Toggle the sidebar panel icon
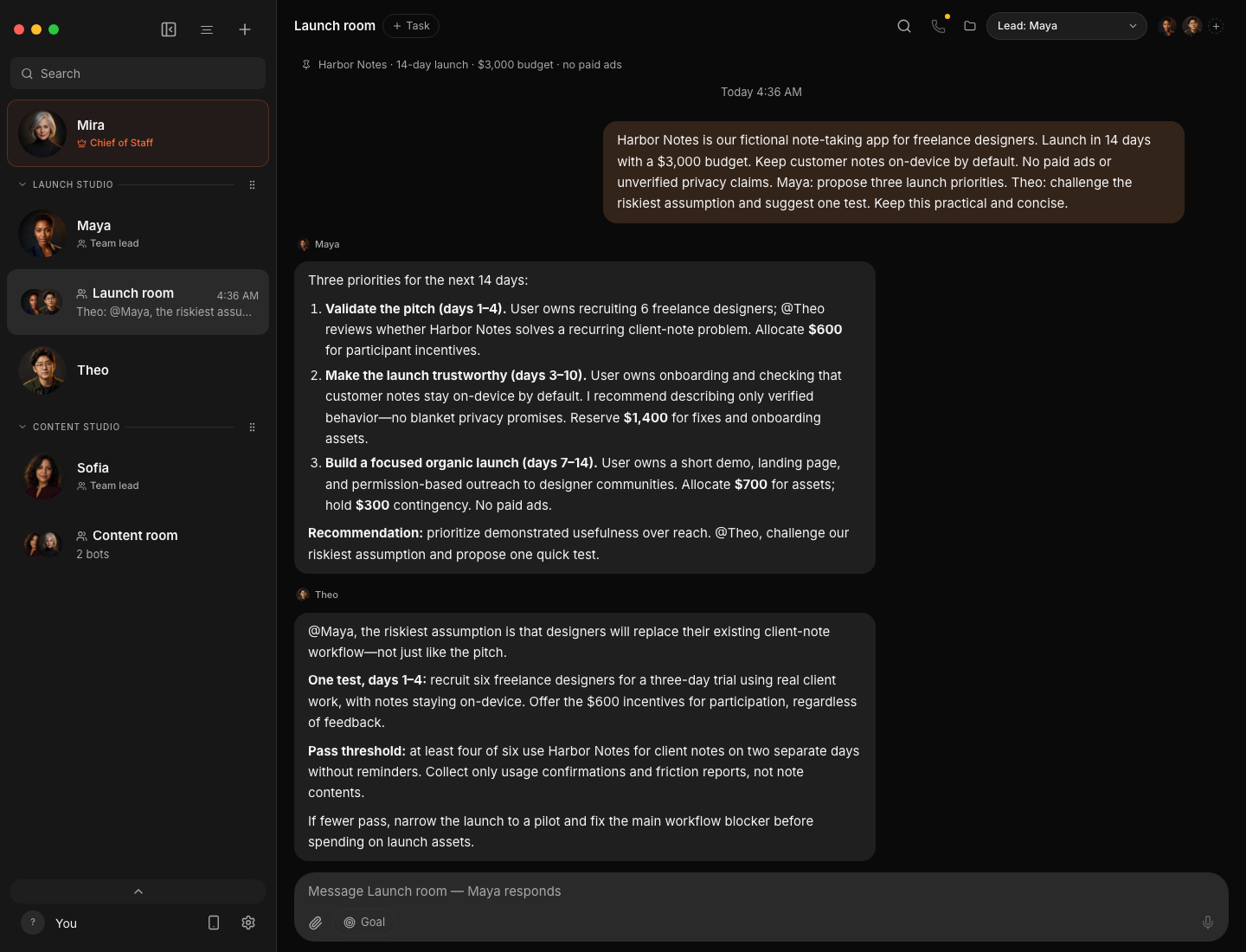 (x=169, y=29)
